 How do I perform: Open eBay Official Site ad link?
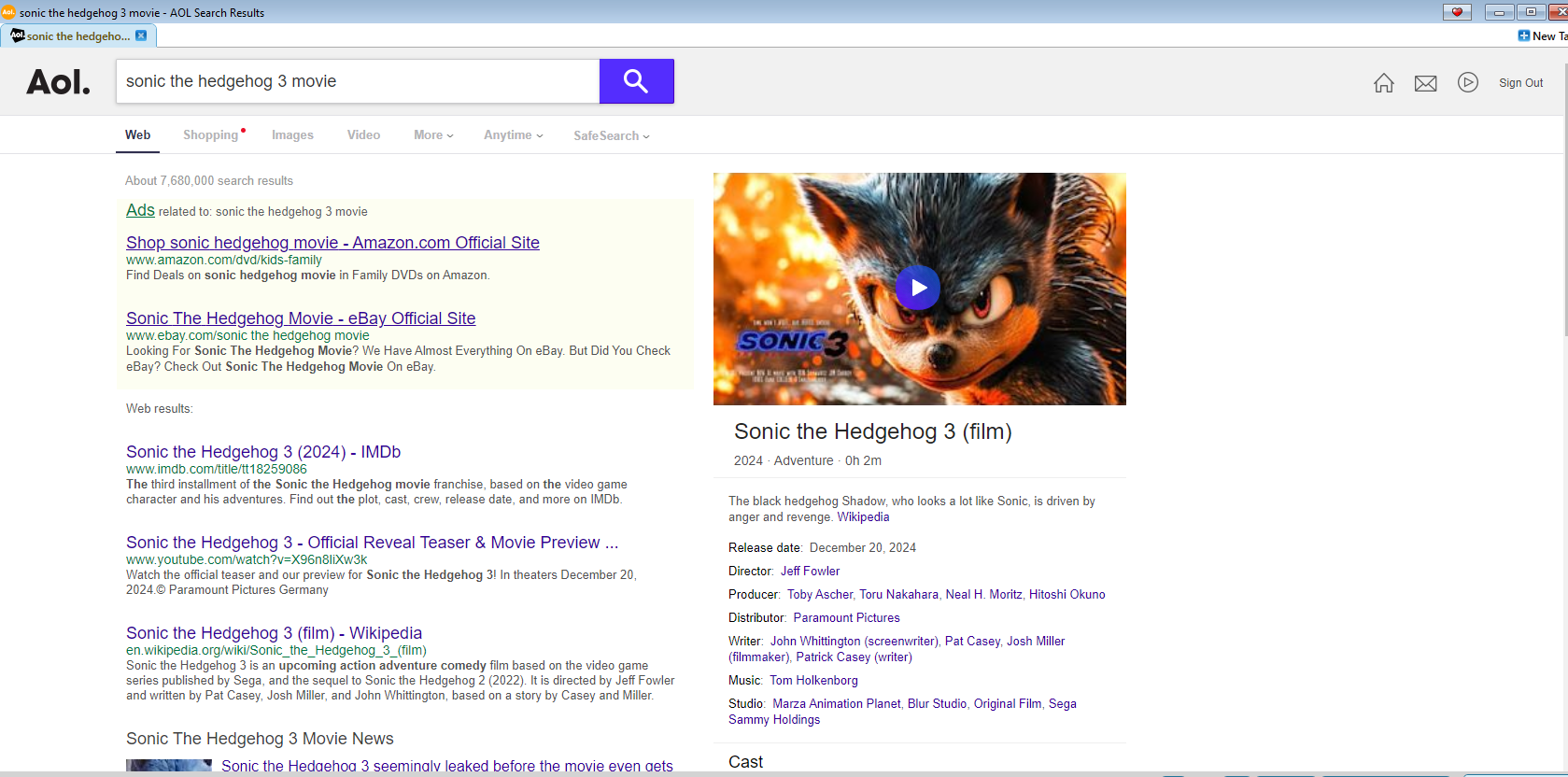(301, 318)
